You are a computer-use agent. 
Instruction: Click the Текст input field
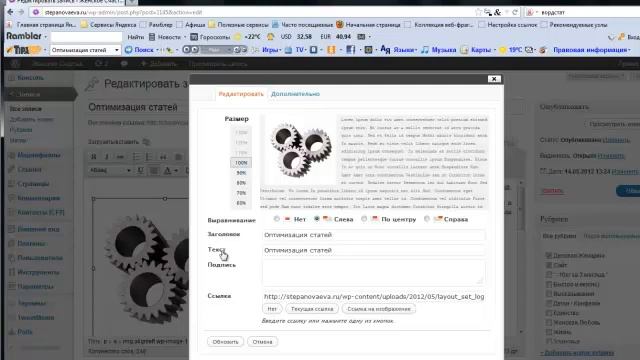(373, 250)
